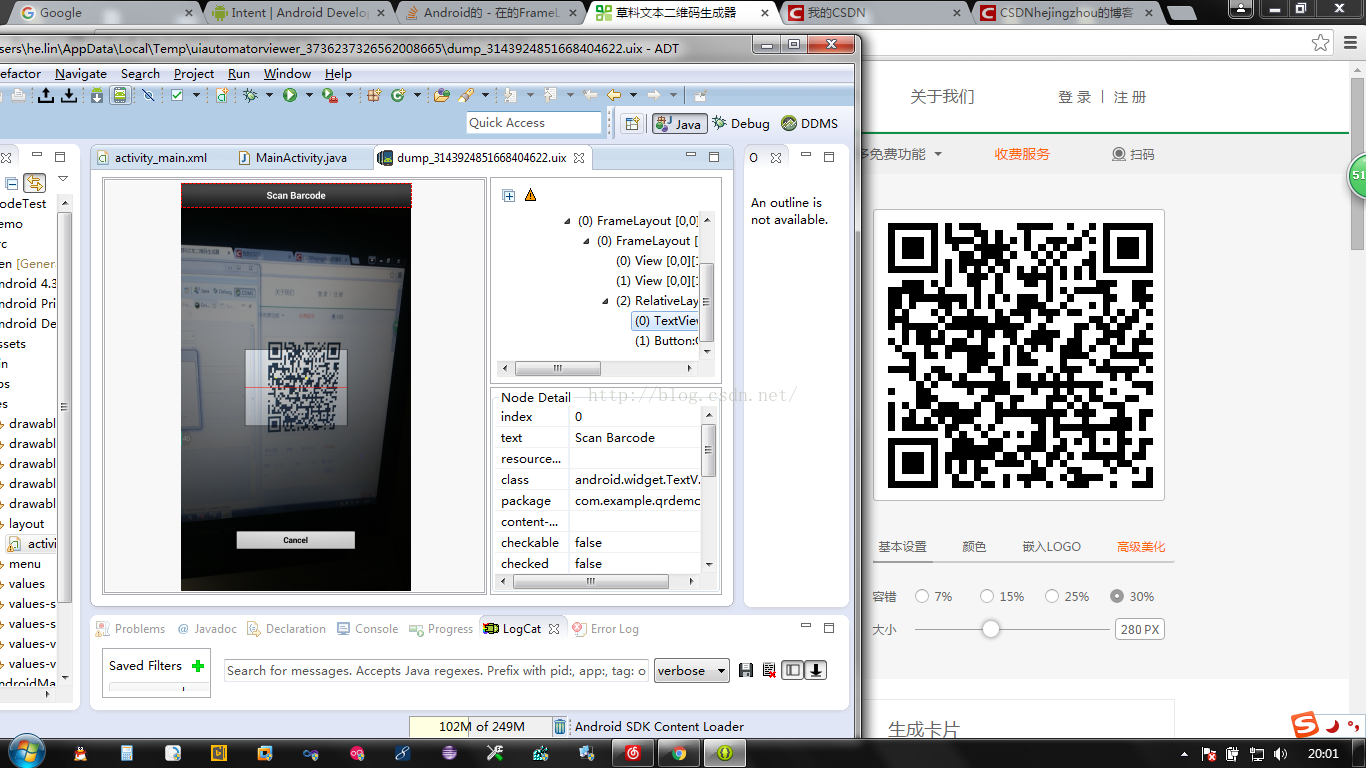
Task: Open the Problems view tab
Action: 131,629
